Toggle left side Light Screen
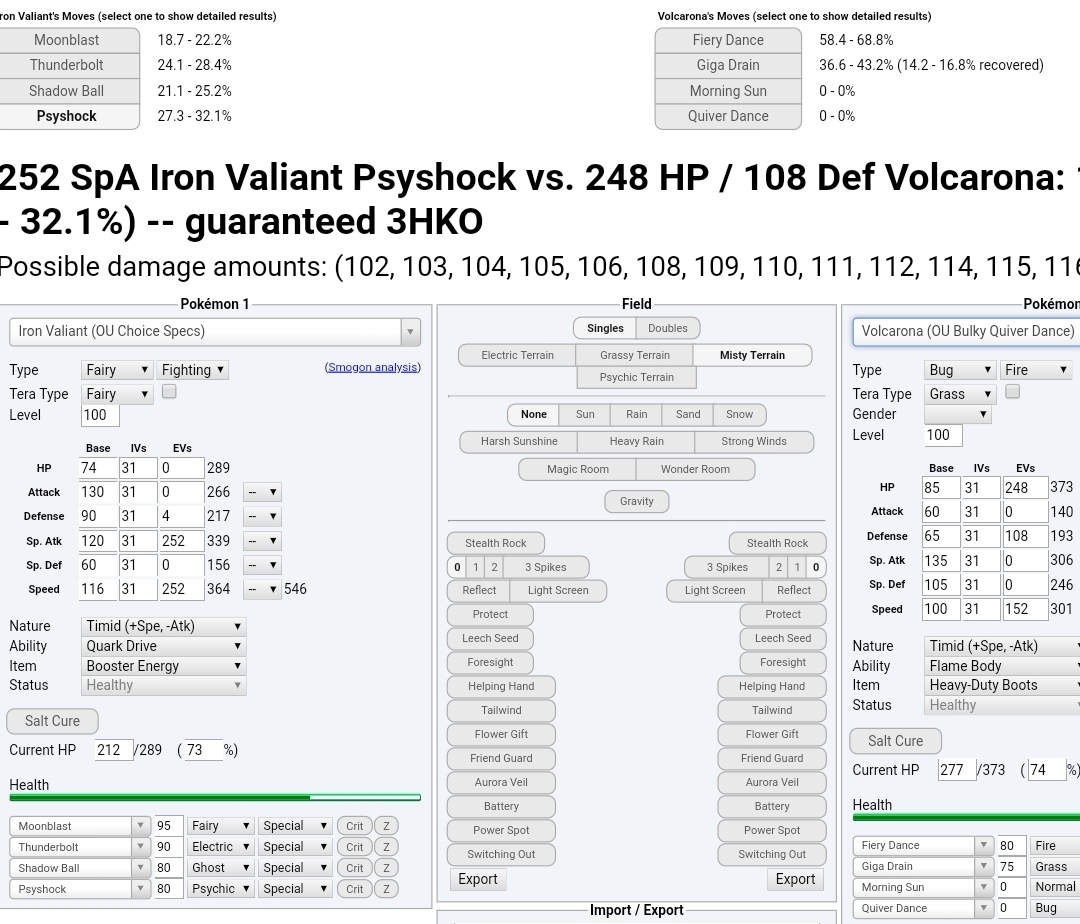The width and height of the screenshot is (1080, 924). 559,591
